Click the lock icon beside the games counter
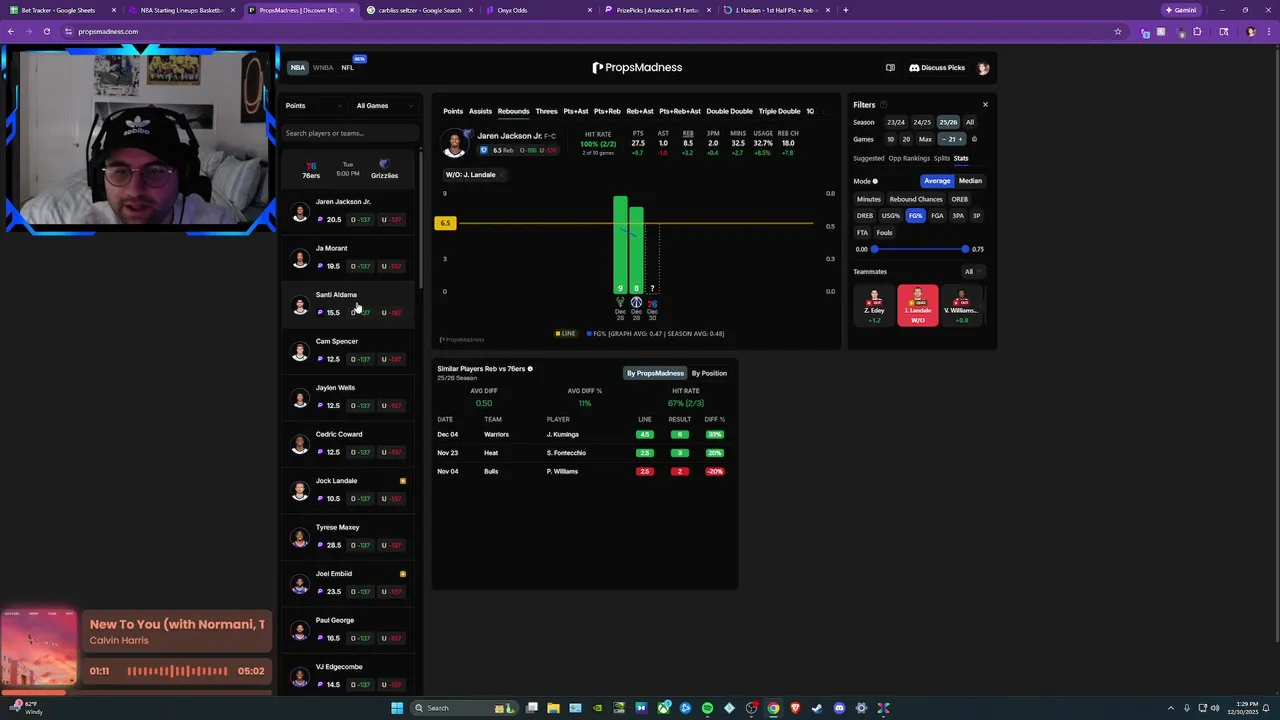This screenshot has width=1280, height=720. (974, 139)
